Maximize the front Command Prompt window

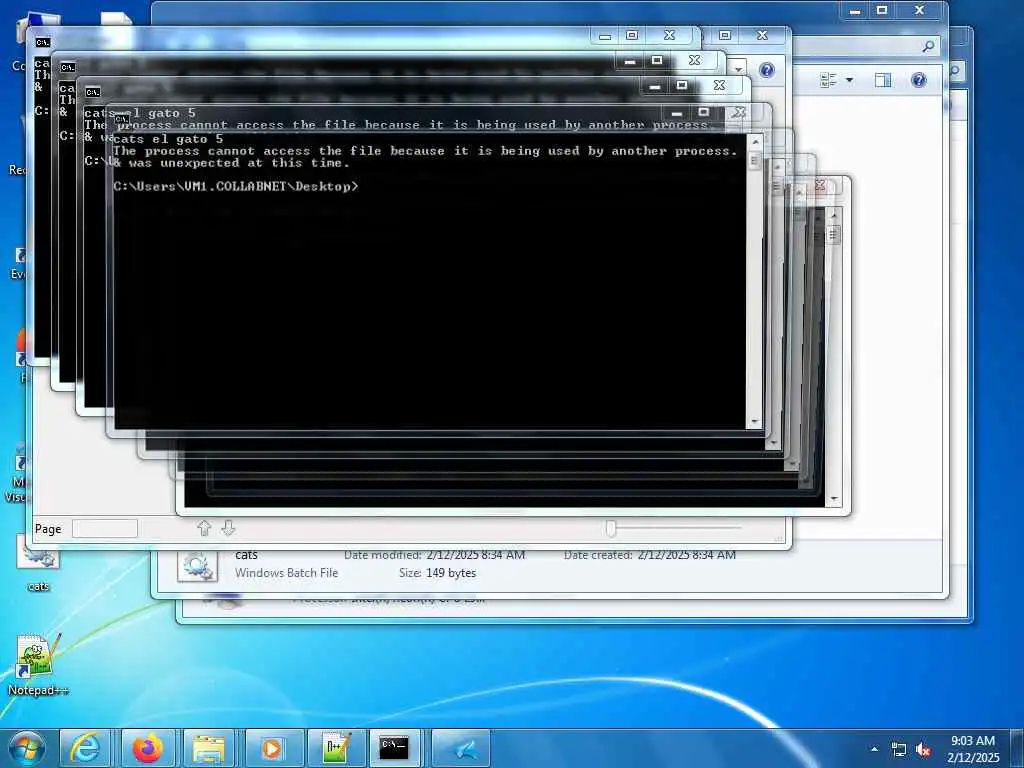click(703, 112)
